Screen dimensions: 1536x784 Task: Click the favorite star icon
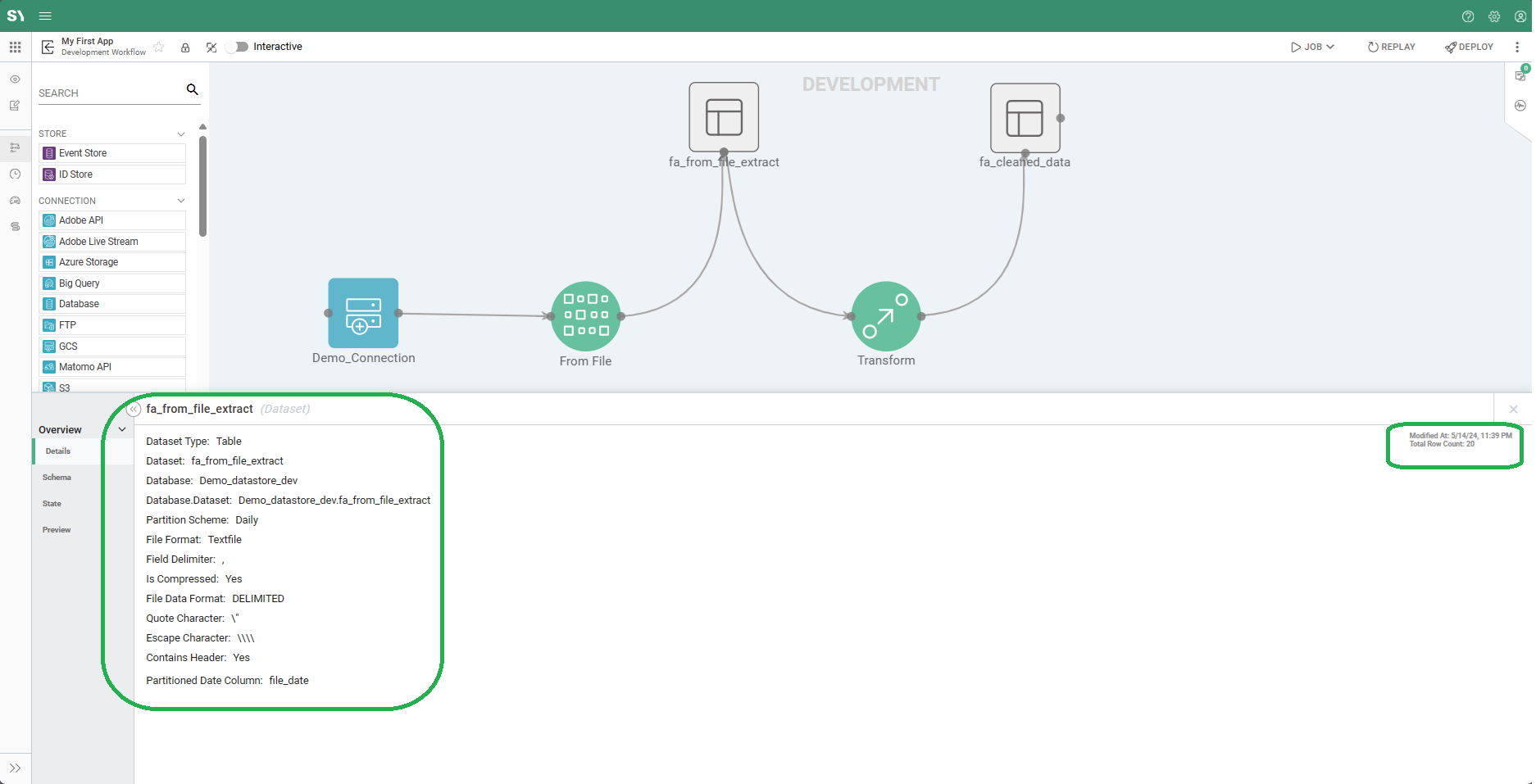point(159,48)
